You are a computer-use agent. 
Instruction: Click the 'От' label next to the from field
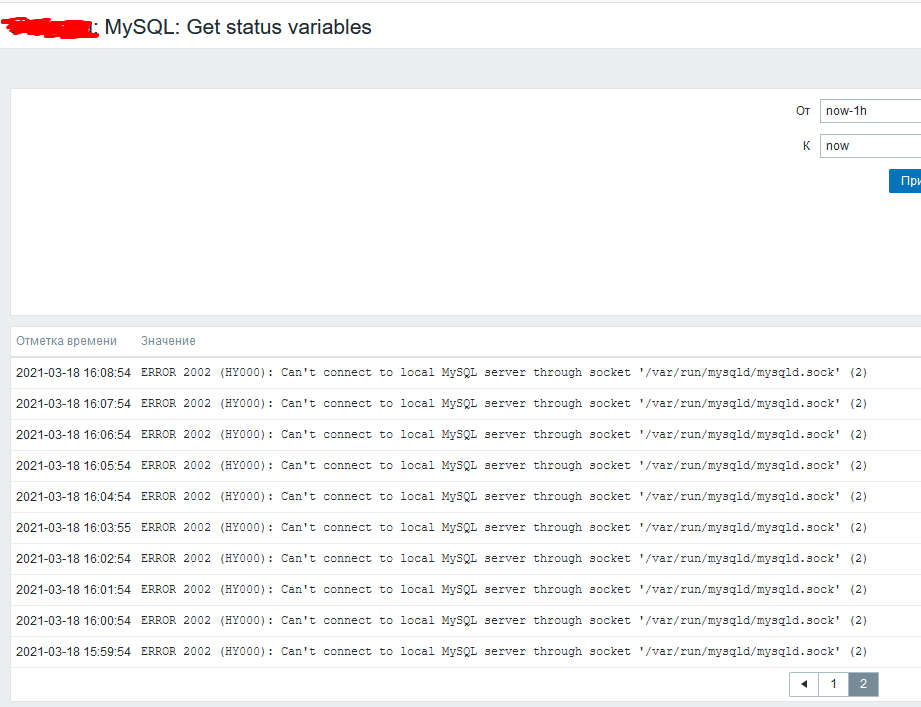[x=803, y=111]
